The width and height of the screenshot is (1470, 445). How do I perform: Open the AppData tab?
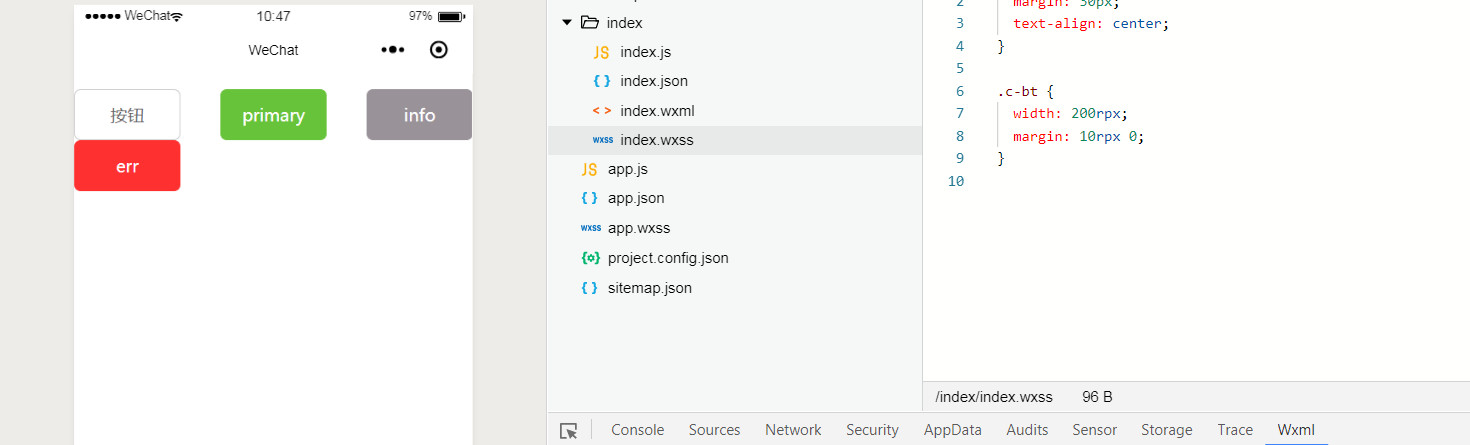coord(952,430)
